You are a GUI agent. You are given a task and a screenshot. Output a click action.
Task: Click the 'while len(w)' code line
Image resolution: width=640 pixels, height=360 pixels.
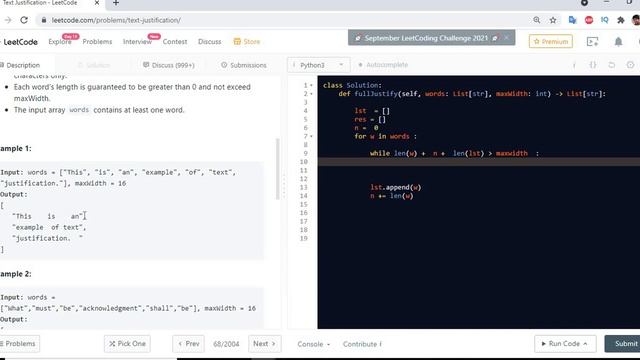(x=454, y=153)
